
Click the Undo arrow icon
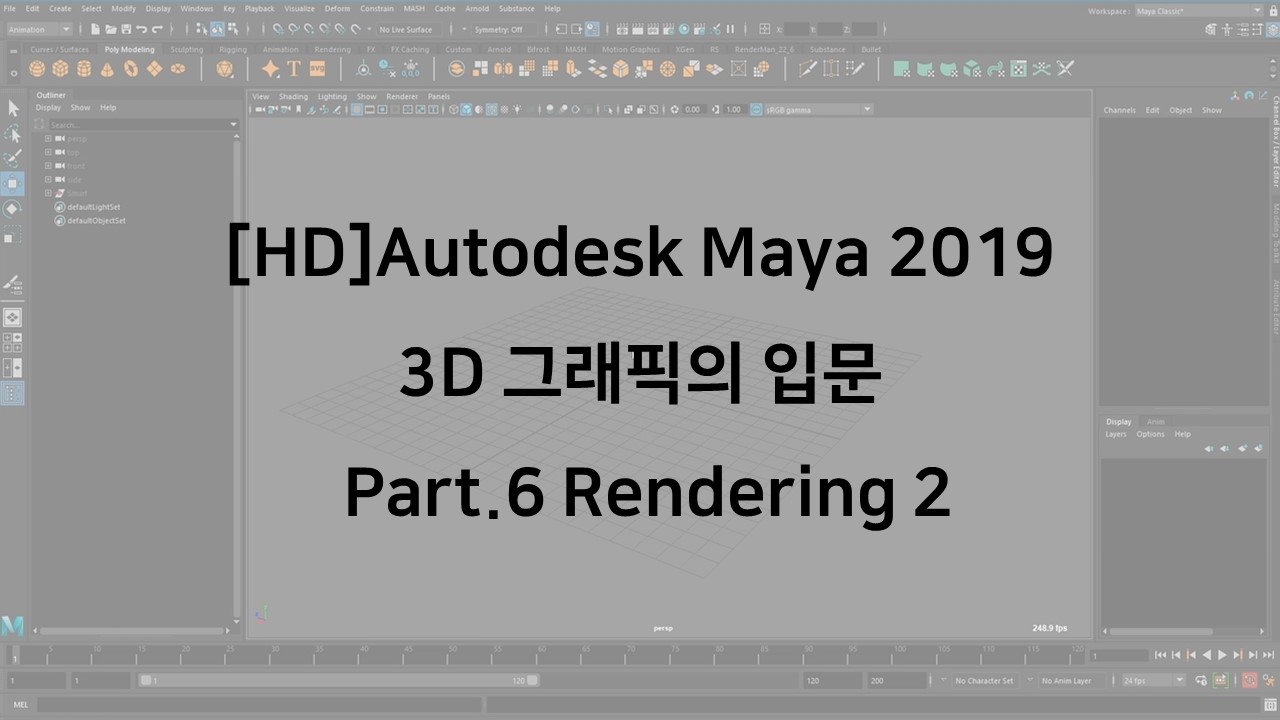(x=141, y=29)
